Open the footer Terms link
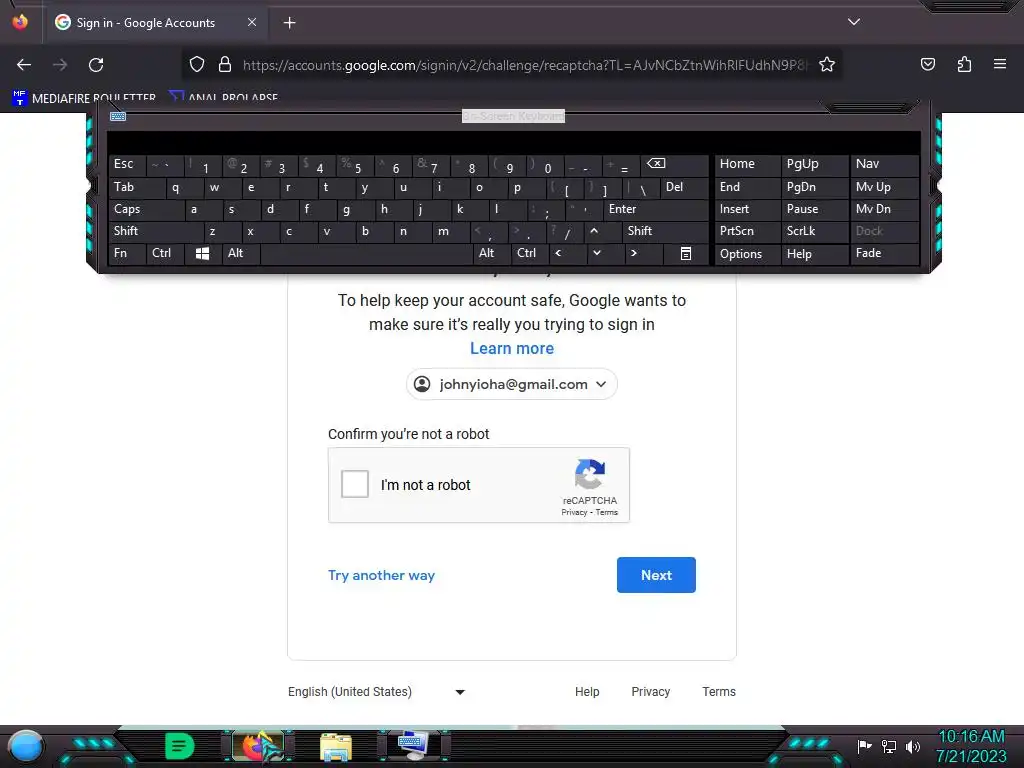Image resolution: width=1024 pixels, height=768 pixels. pos(719,692)
